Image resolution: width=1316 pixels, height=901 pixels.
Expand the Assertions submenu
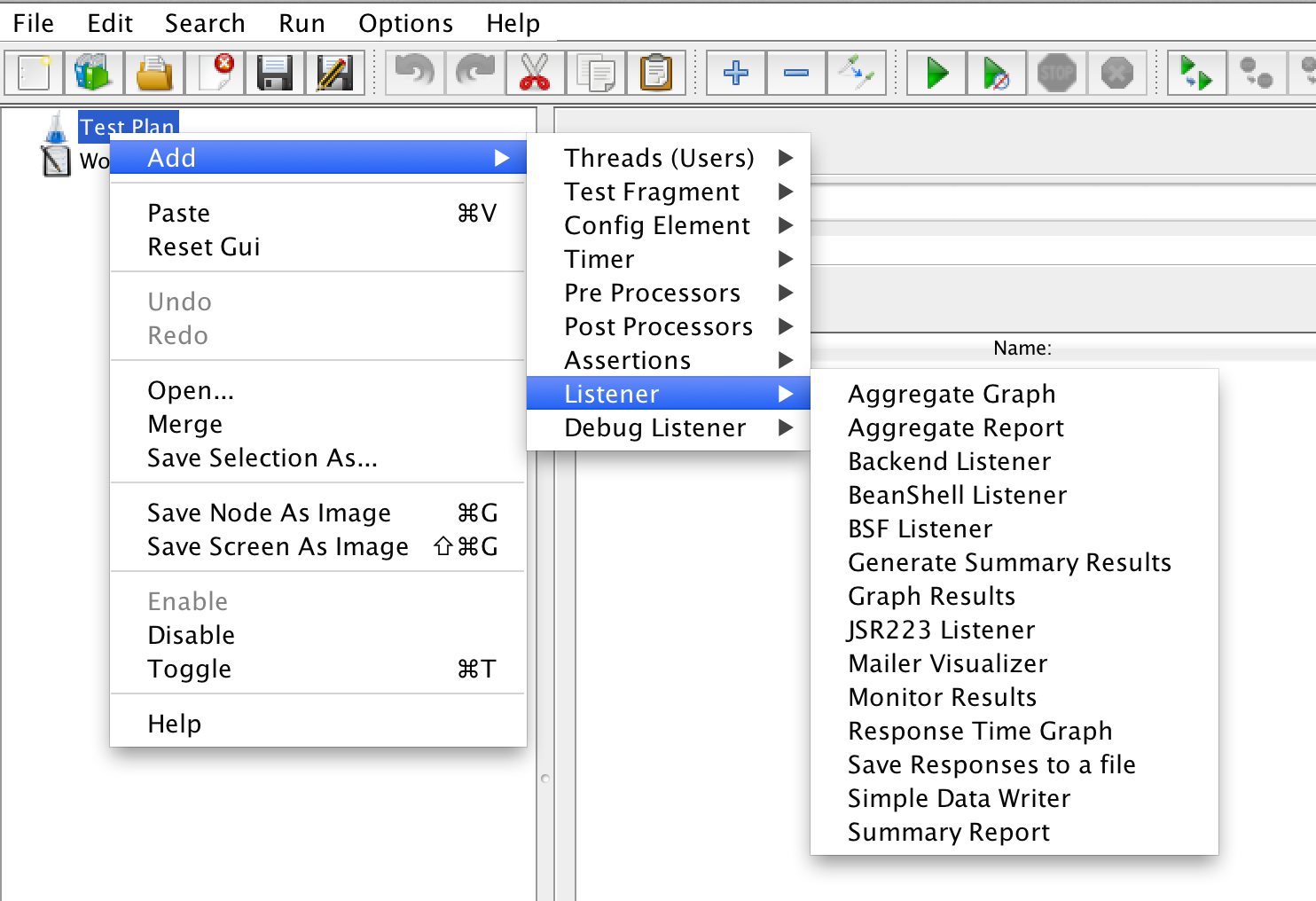coord(627,360)
